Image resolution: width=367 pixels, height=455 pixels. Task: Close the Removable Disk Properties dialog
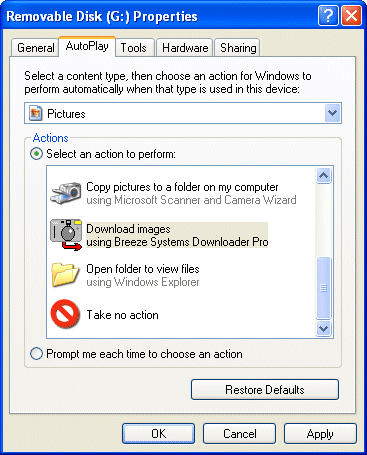352,15
